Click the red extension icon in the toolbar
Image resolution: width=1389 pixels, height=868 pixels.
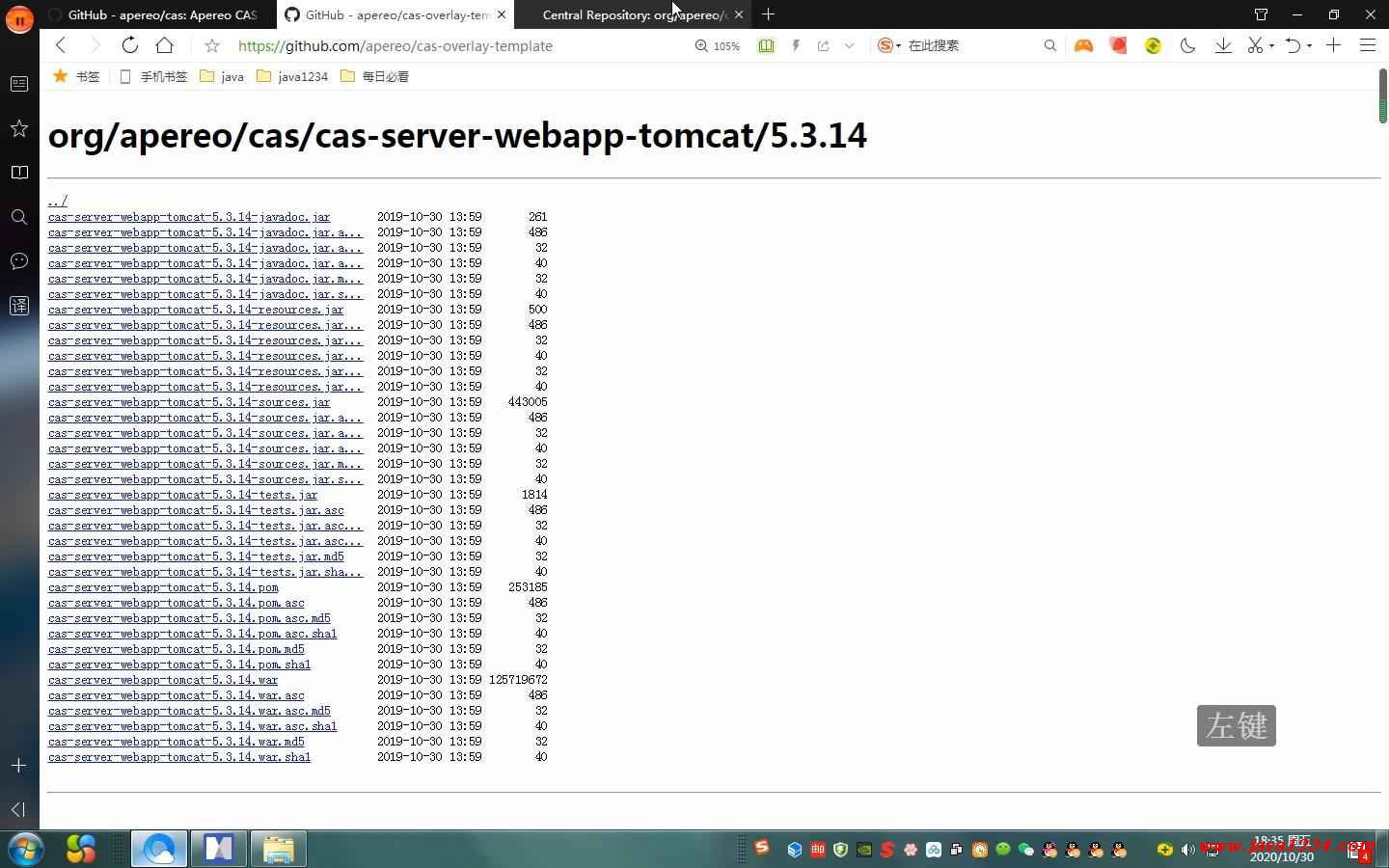click(x=1118, y=45)
